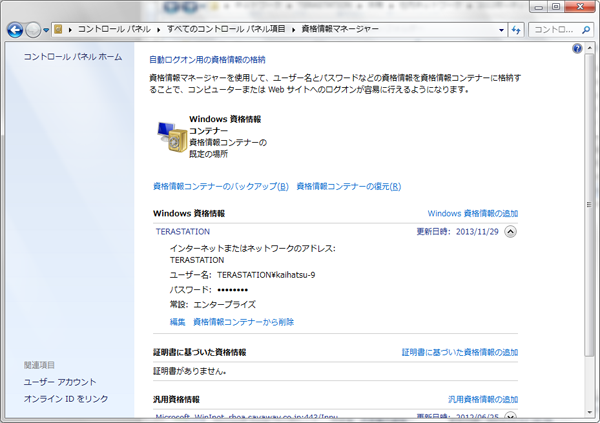600x423 pixels.
Task: Focus the control panel search box
Action: click(553, 29)
